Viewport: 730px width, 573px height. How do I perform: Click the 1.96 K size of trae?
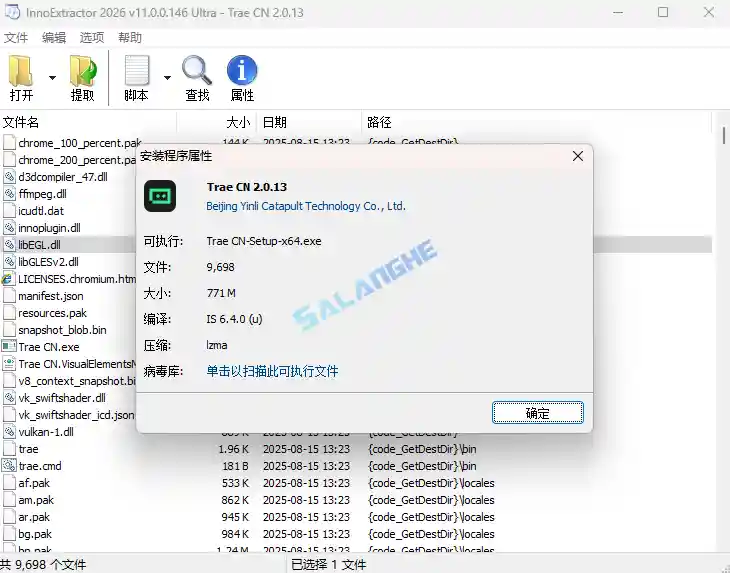(234, 449)
